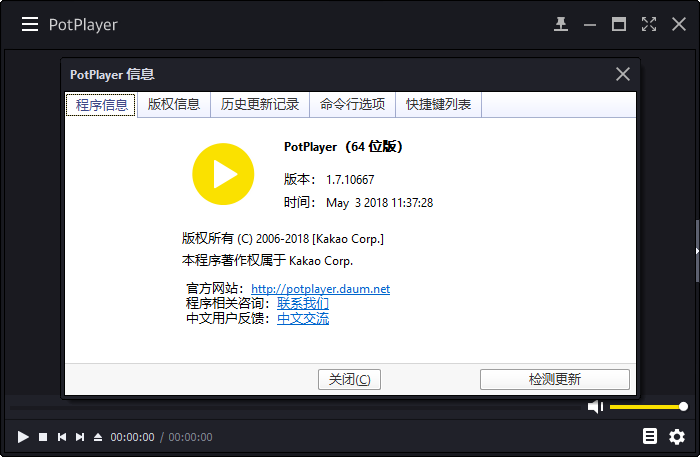The width and height of the screenshot is (700, 457).
Task: Click the elapsed time 00:00:00 display
Action: [x=132, y=437]
